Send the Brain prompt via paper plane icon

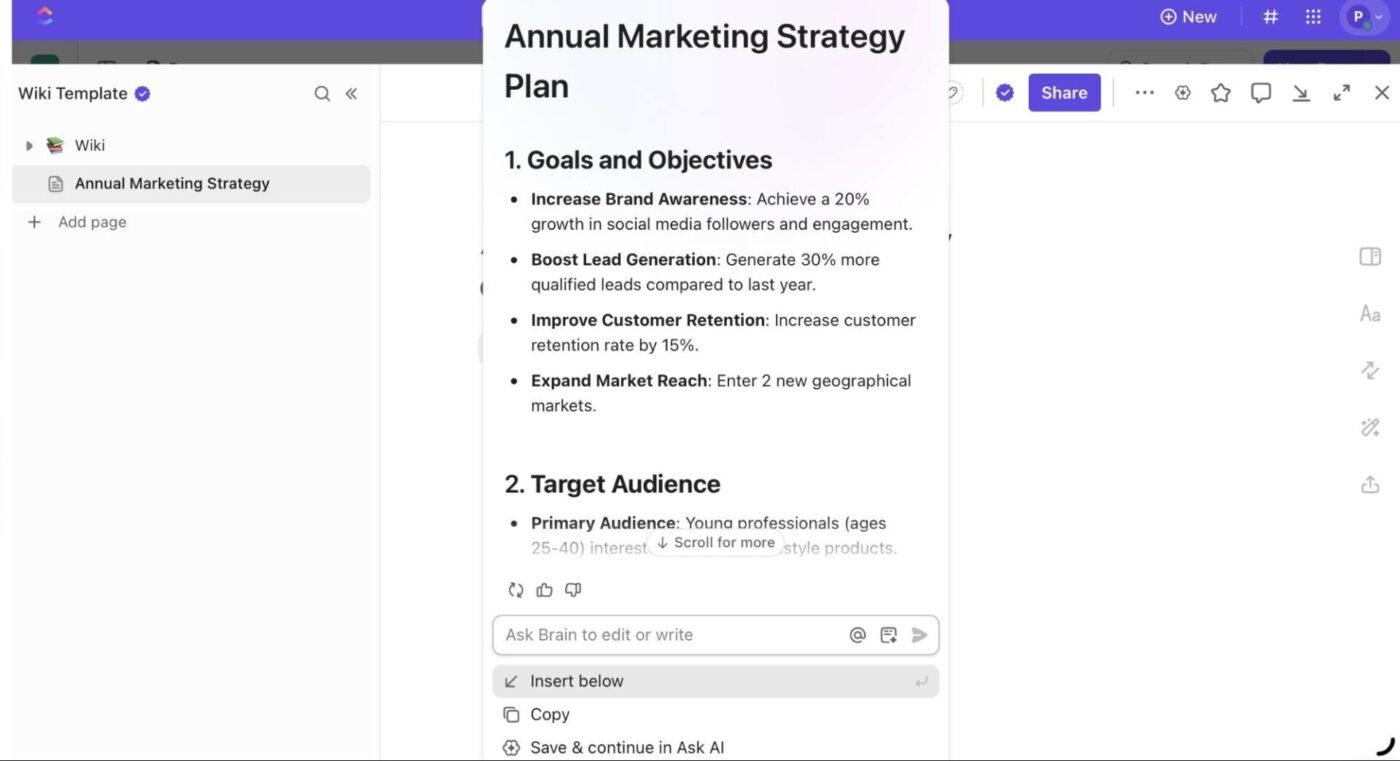(x=919, y=634)
